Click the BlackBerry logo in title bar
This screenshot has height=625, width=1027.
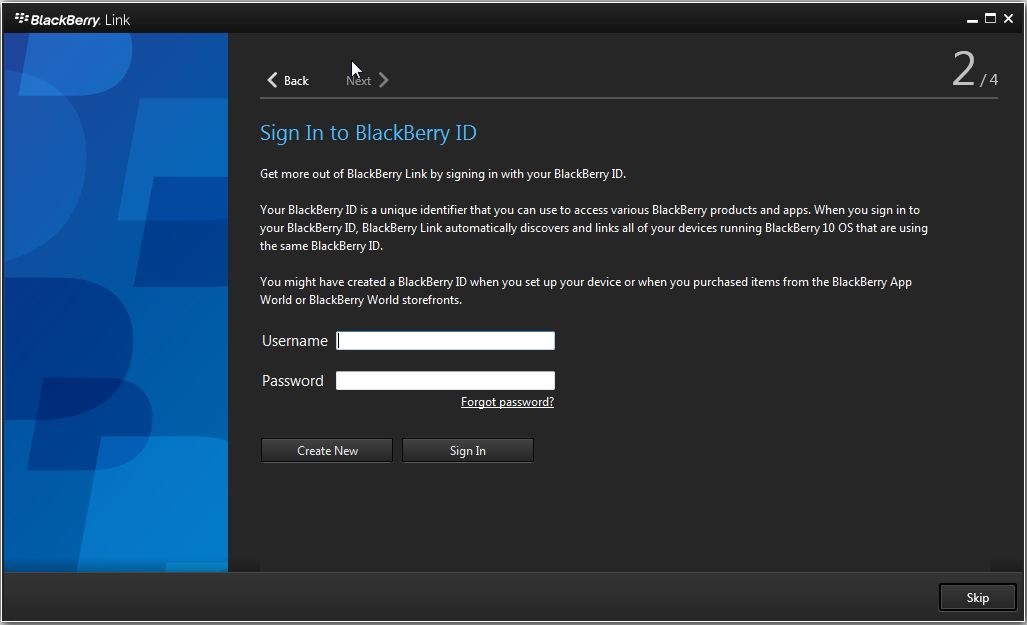point(21,18)
